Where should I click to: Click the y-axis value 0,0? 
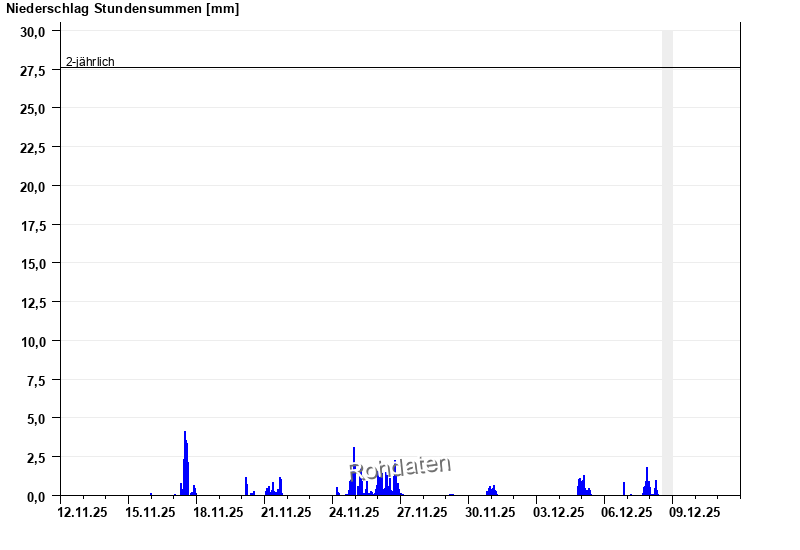[36, 496]
